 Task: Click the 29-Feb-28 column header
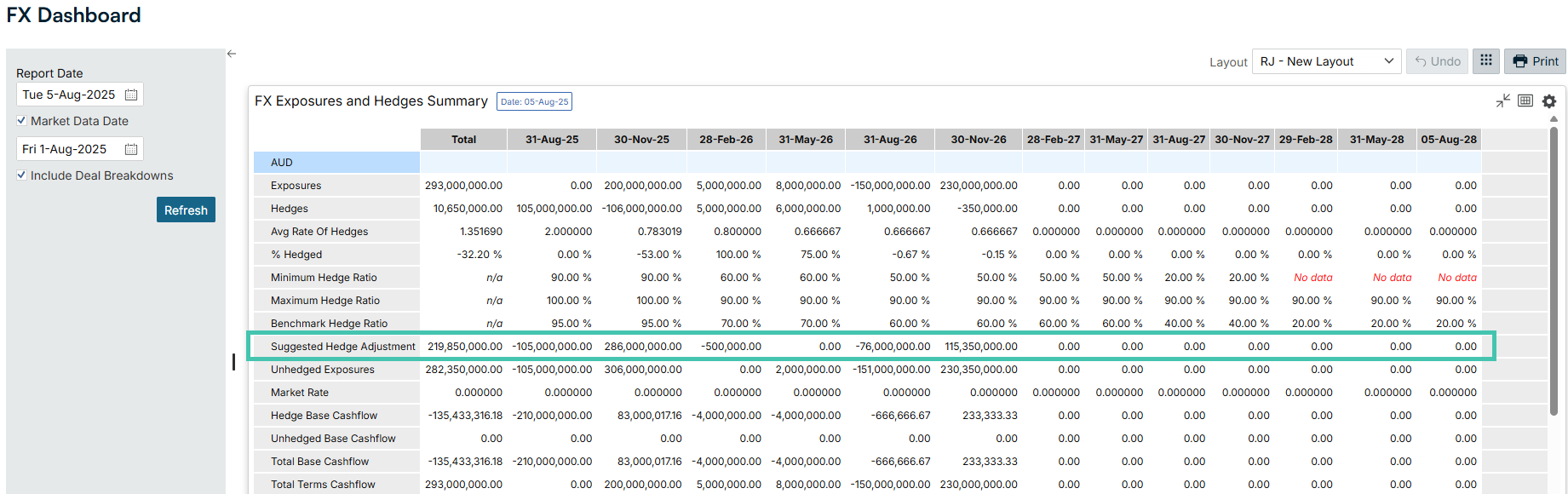coord(1306,140)
